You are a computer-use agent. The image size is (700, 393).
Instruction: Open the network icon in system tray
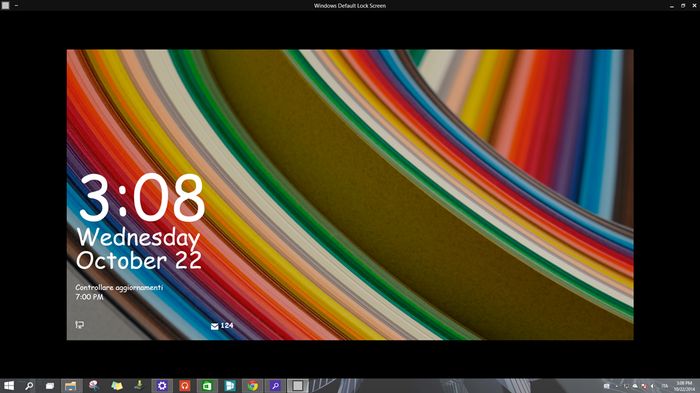[x=626, y=386]
